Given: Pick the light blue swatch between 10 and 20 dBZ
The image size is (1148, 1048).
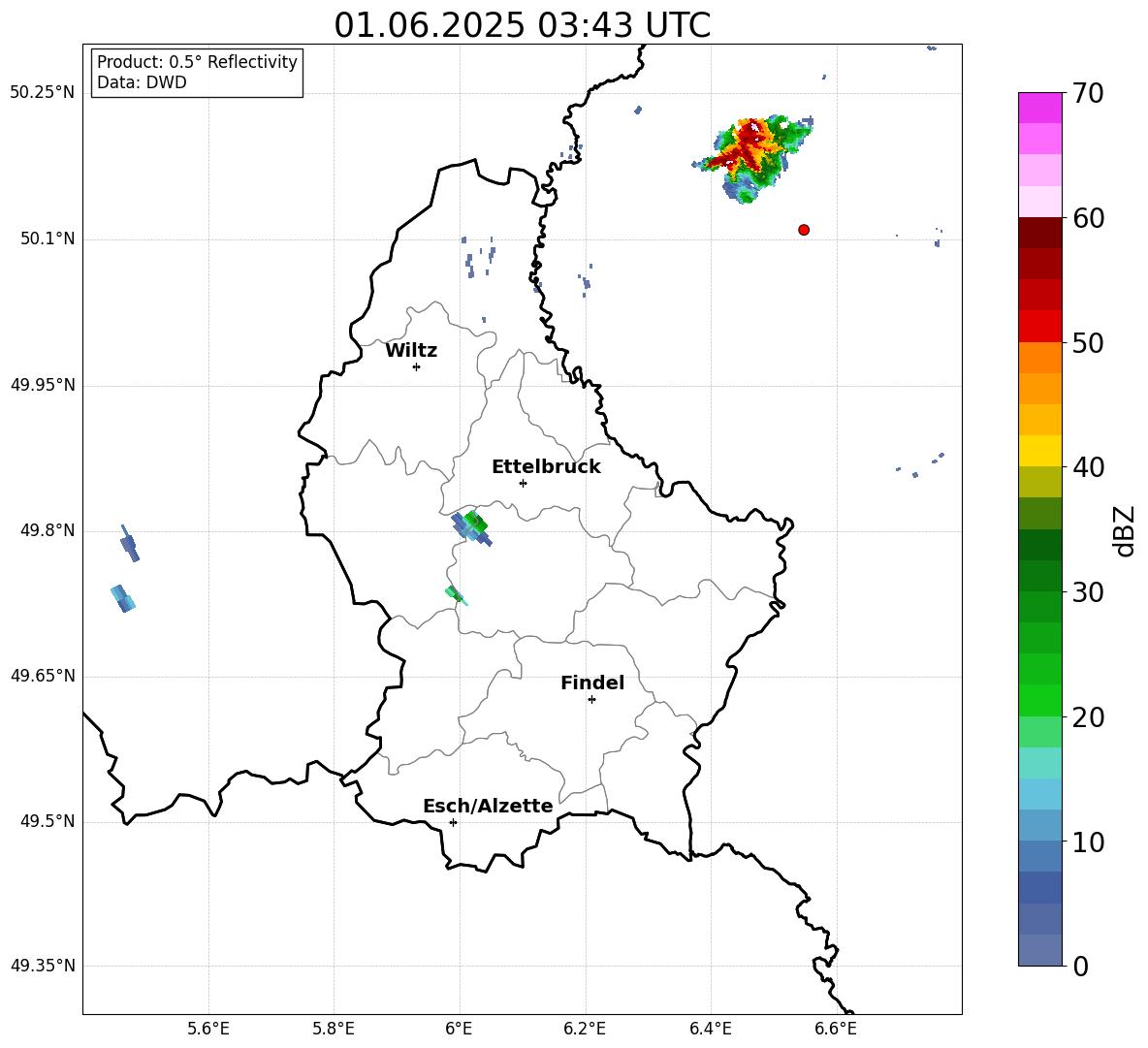Looking at the screenshot, I should pos(1039,794).
